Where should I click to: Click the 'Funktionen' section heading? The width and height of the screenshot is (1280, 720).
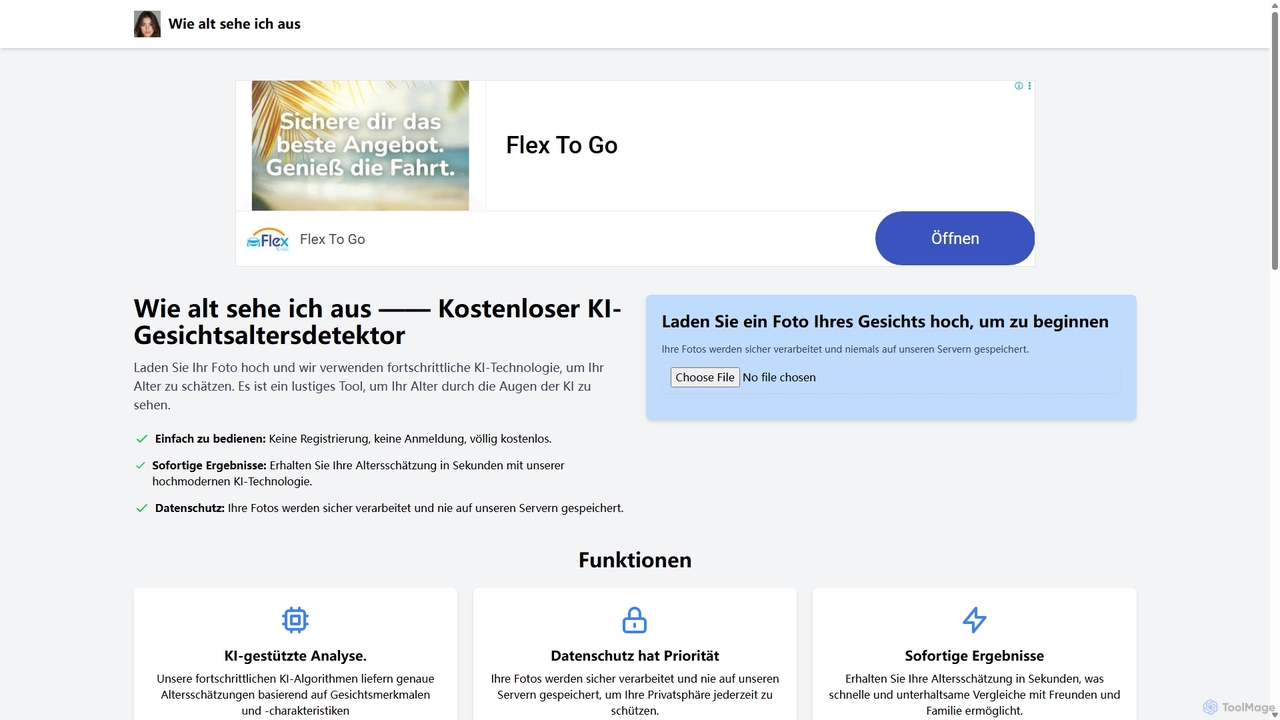(635, 560)
